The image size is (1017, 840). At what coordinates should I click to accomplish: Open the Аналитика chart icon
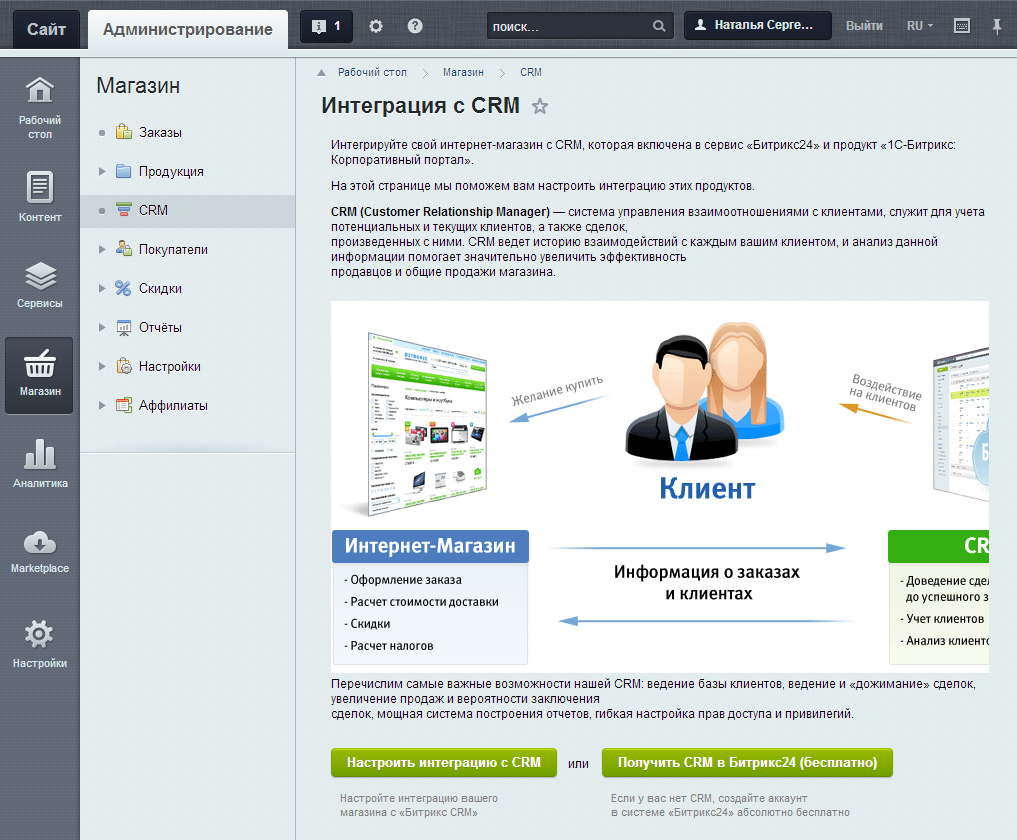(39, 463)
